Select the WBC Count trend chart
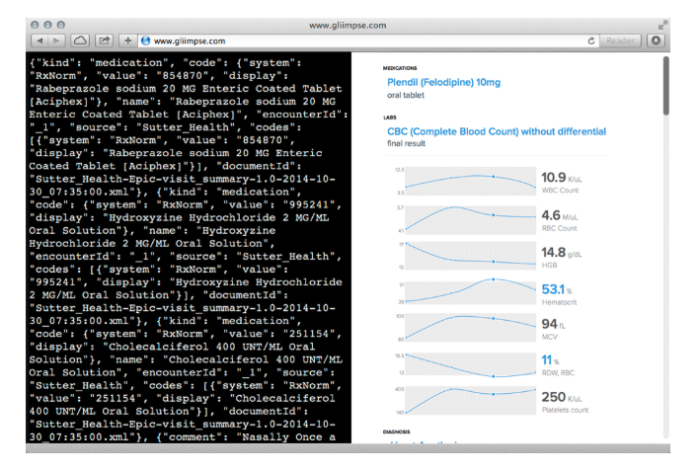 coord(471,181)
